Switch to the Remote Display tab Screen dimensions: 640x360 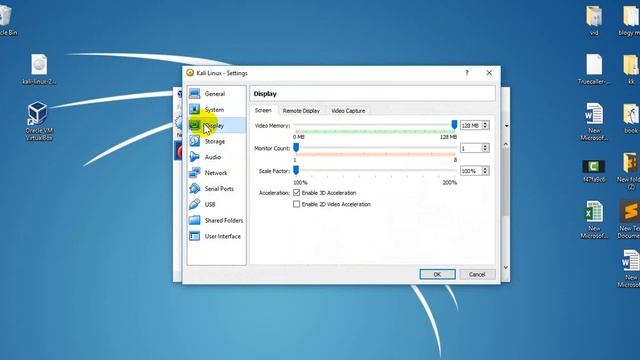tap(301, 111)
